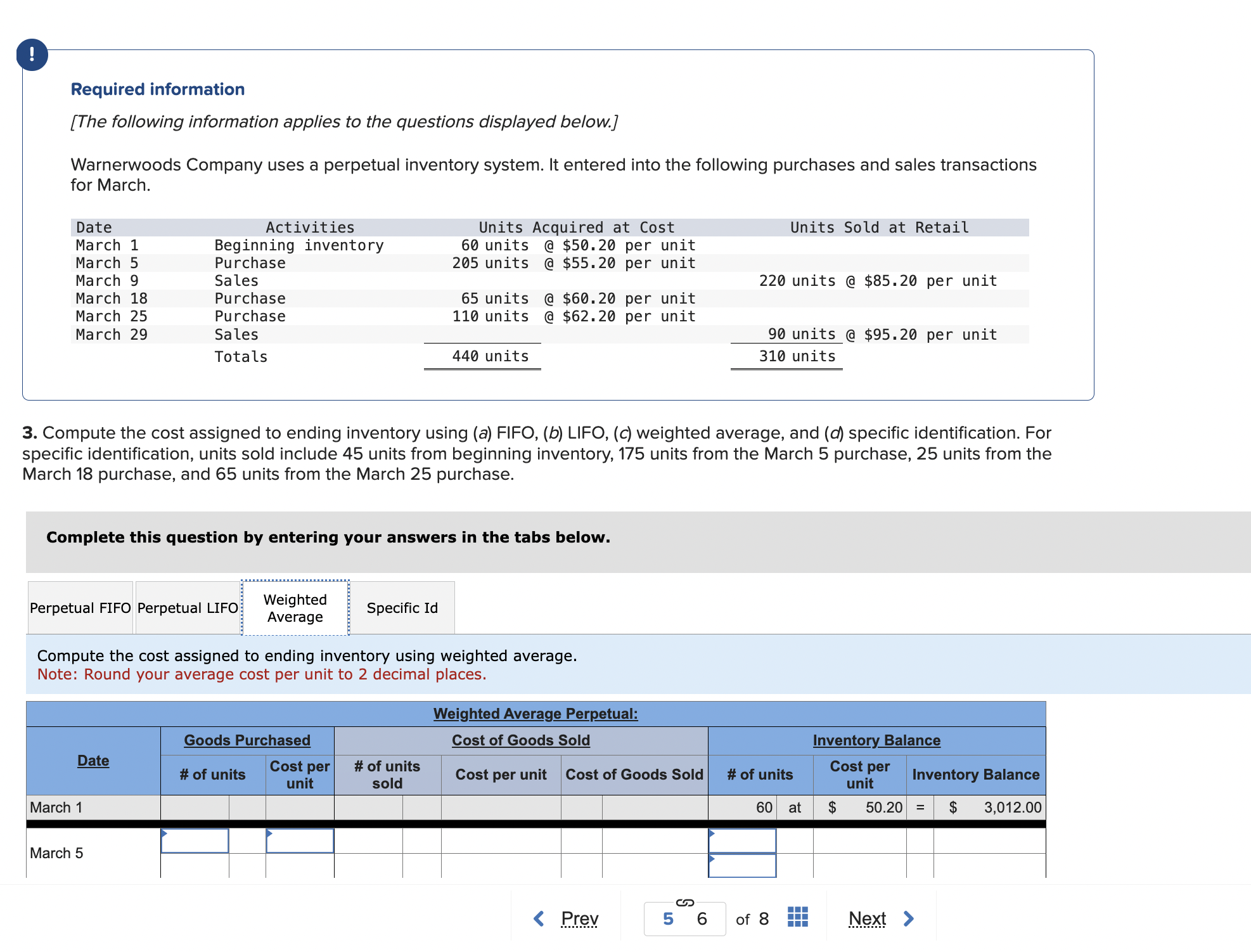1251x952 pixels.
Task: Select the Specific Id tab
Action: point(402,607)
